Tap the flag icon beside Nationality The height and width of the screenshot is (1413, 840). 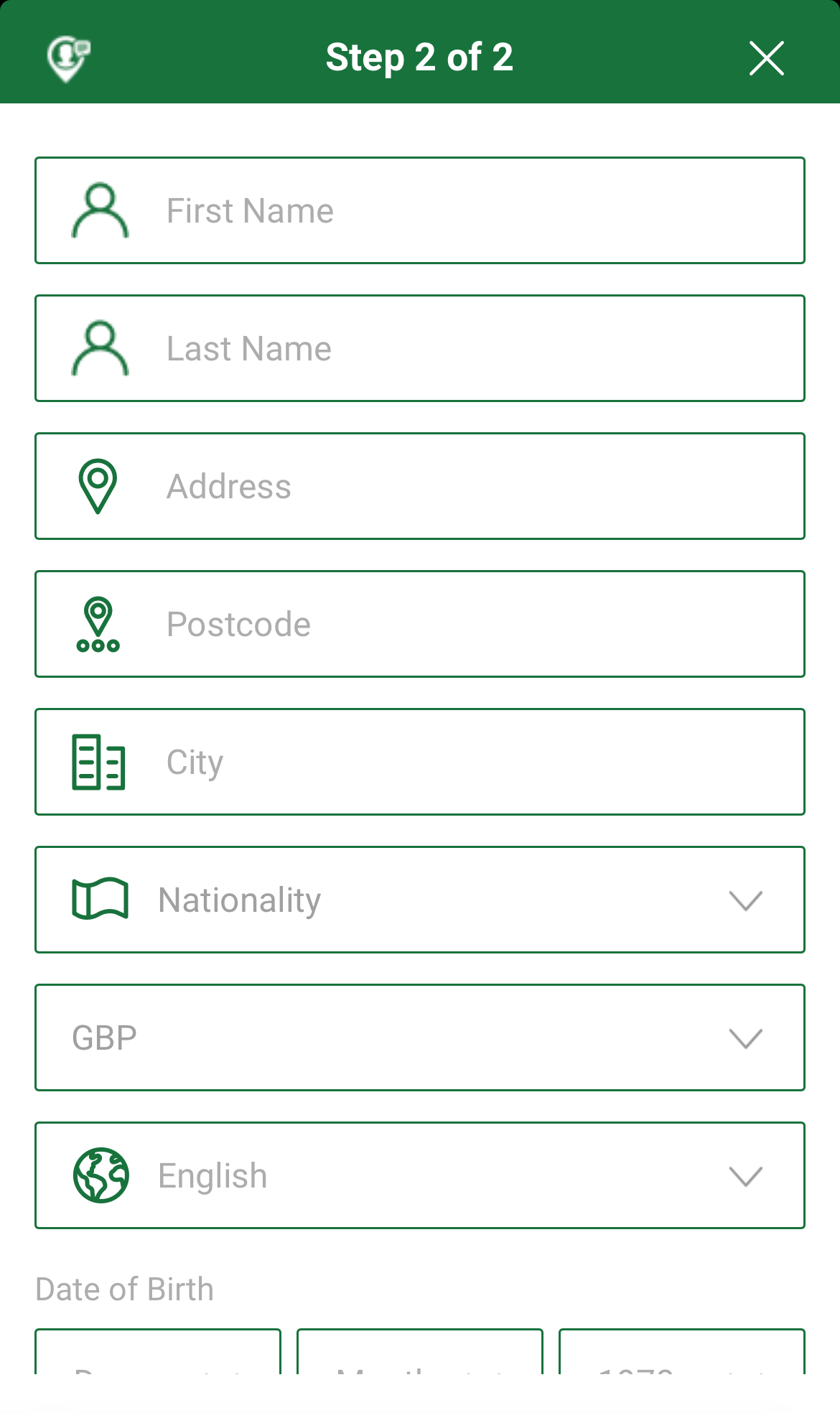[100, 899]
